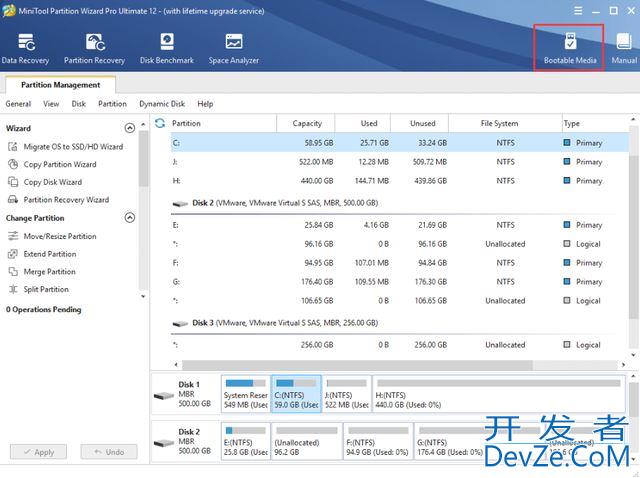Open the View menu

[x=51, y=104]
